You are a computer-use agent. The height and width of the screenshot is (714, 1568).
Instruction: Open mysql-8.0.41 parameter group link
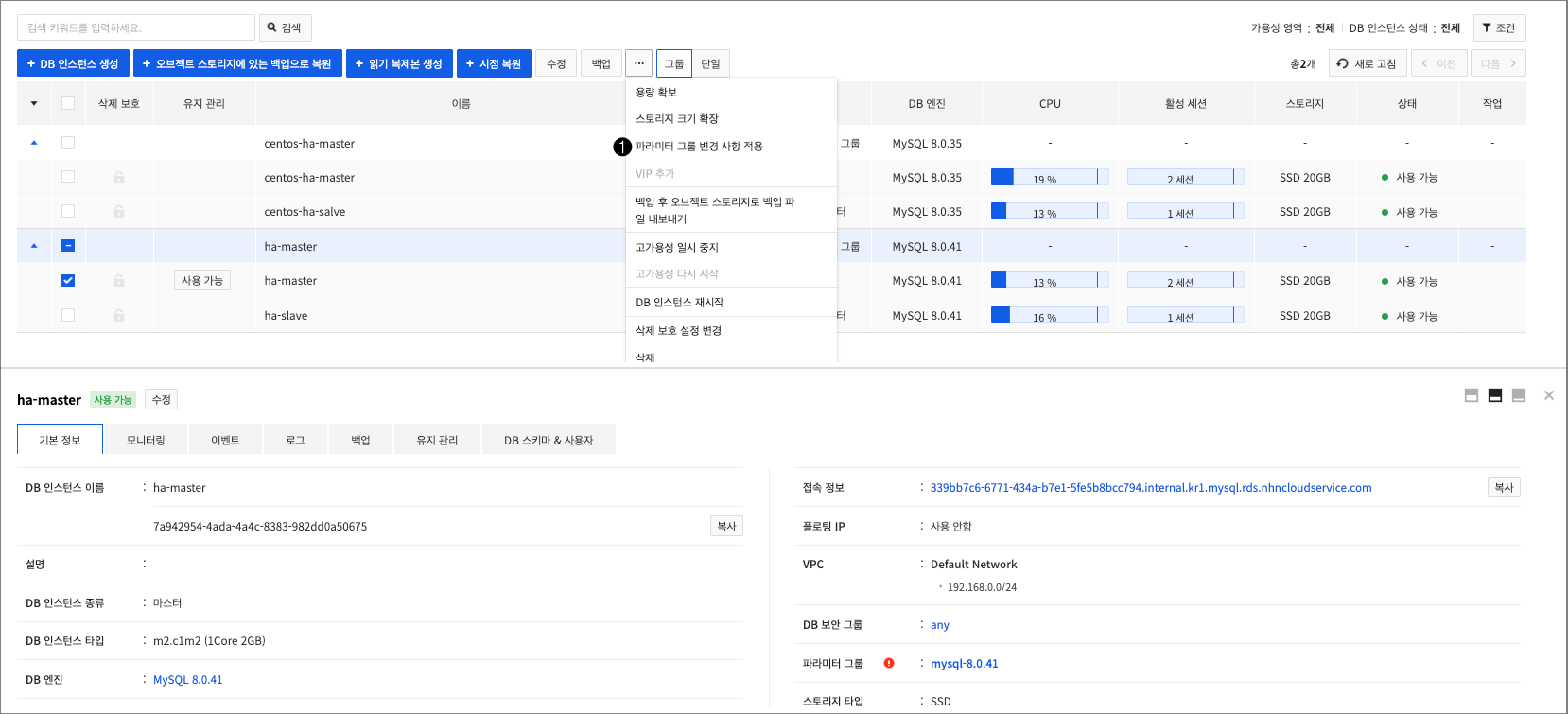[965, 664]
